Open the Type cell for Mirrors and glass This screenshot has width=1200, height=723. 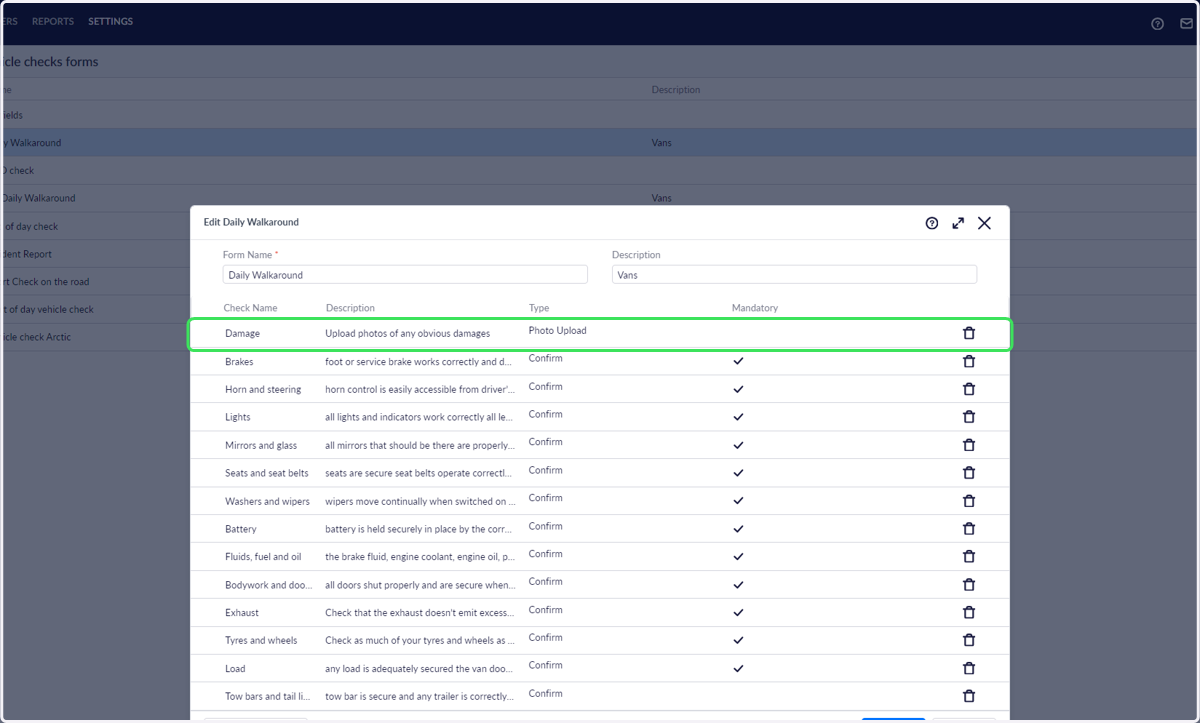pos(546,442)
